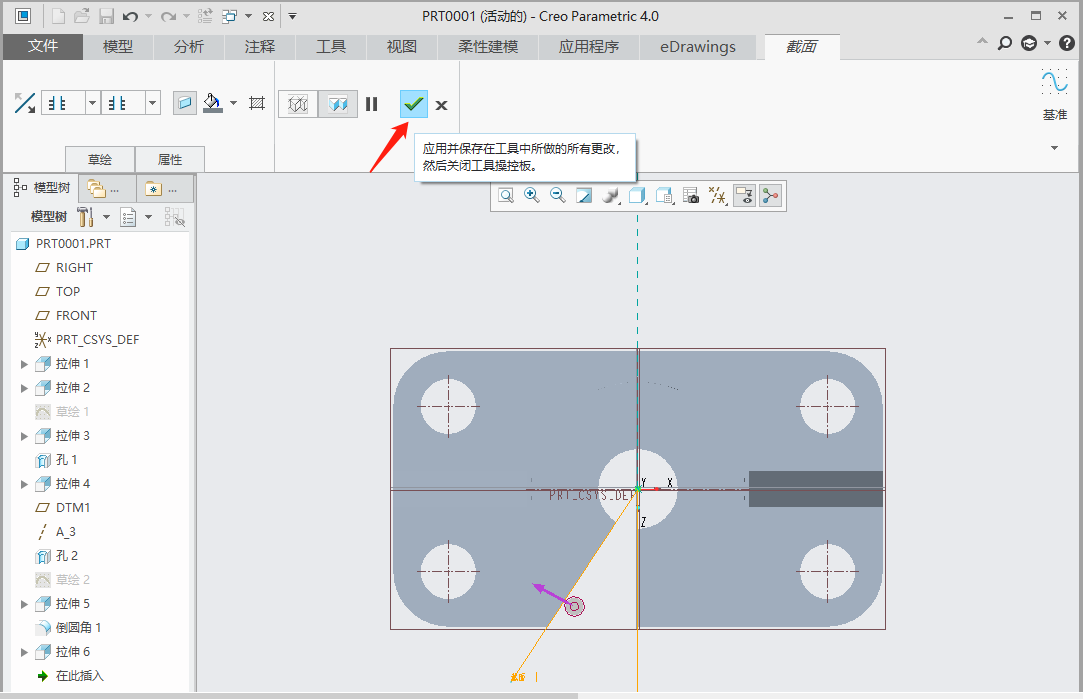Pause the section tool
Screen dimensions: 1083x699
(372, 104)
